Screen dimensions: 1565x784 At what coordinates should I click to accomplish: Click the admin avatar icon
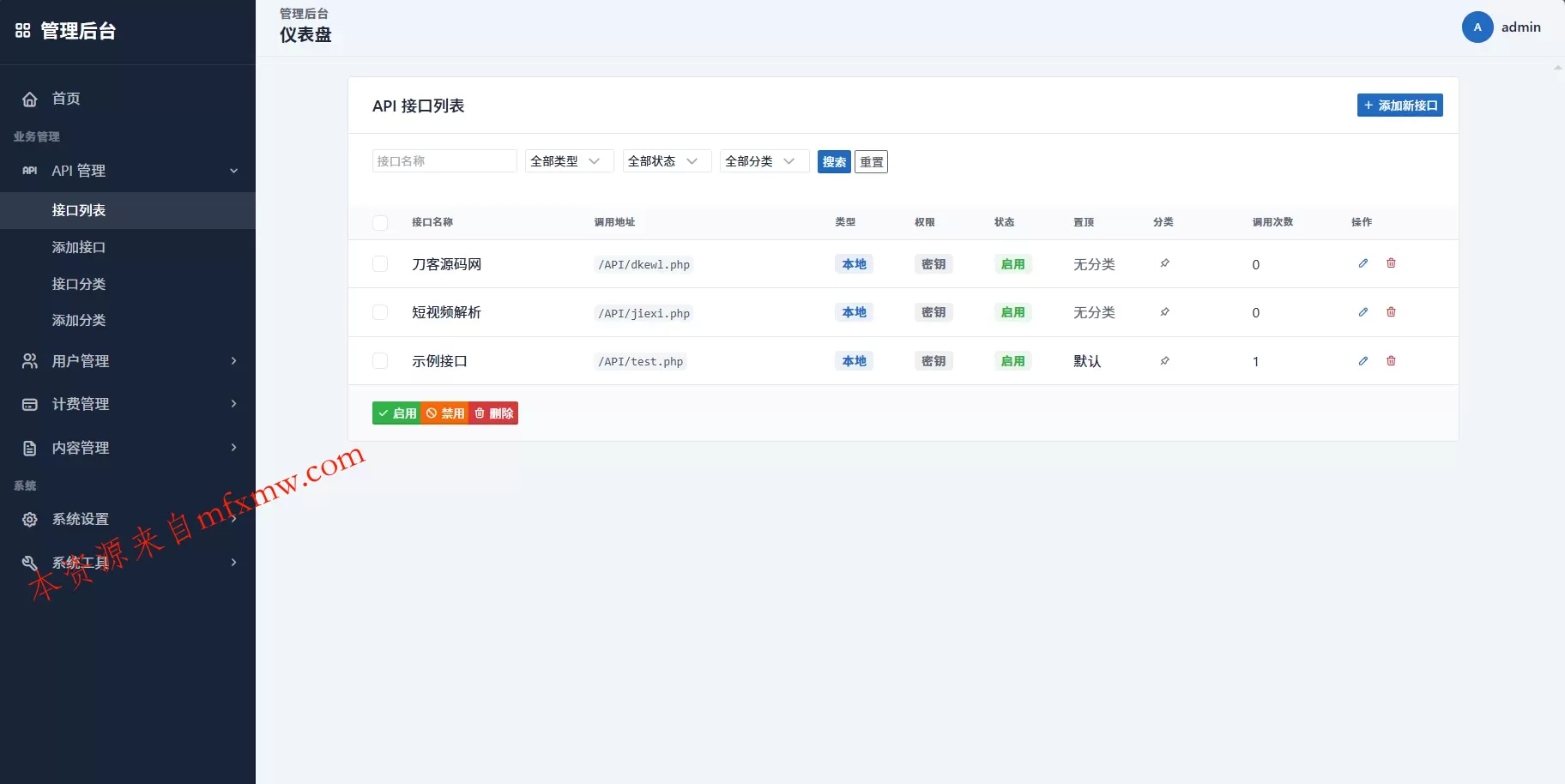click(1477, 27)
